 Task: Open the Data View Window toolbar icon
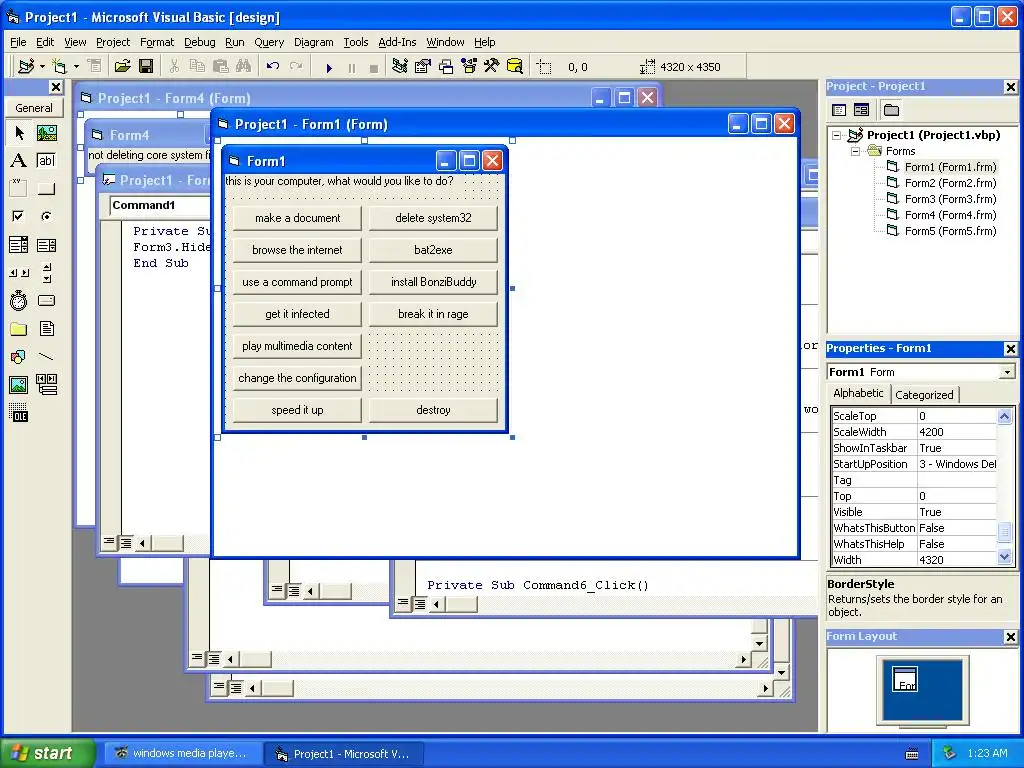515,66
